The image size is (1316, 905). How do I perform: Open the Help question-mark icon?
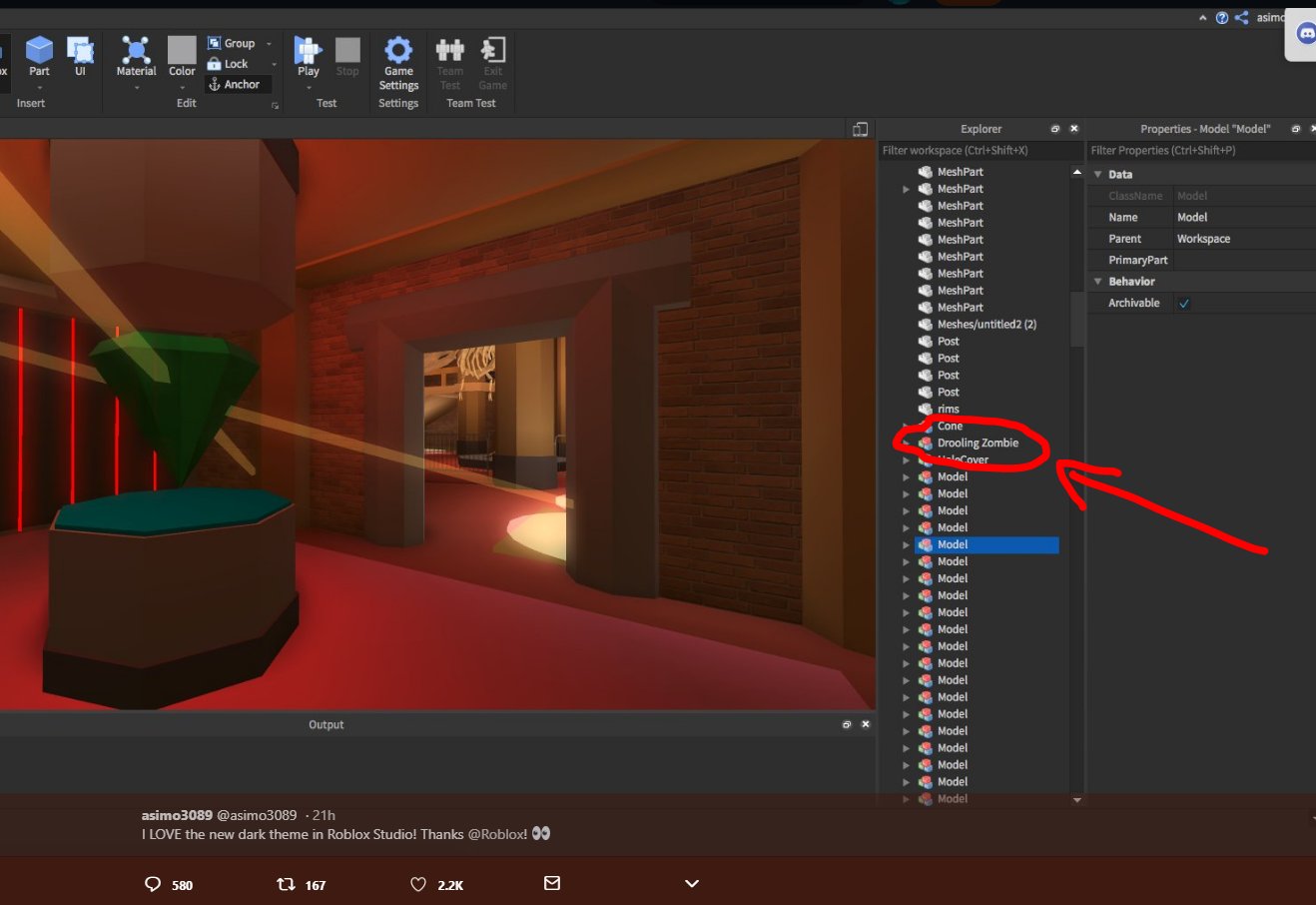point(1222,18)
